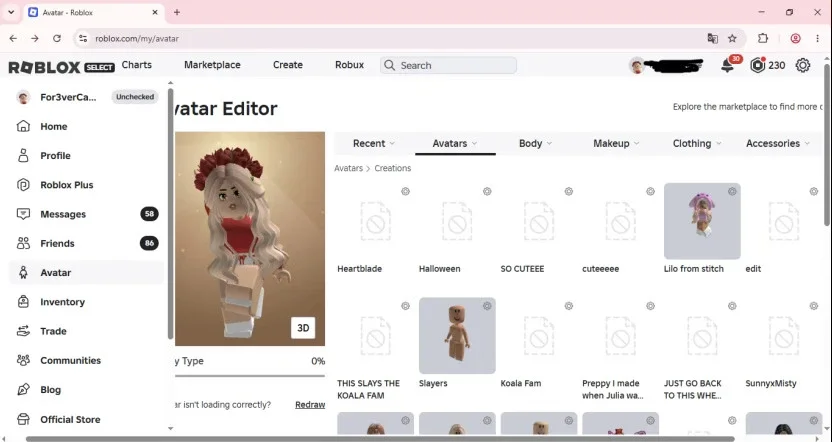Expand the Avatars dropdown tab
This screenshot has height=442, width=832.
(455, 143)
